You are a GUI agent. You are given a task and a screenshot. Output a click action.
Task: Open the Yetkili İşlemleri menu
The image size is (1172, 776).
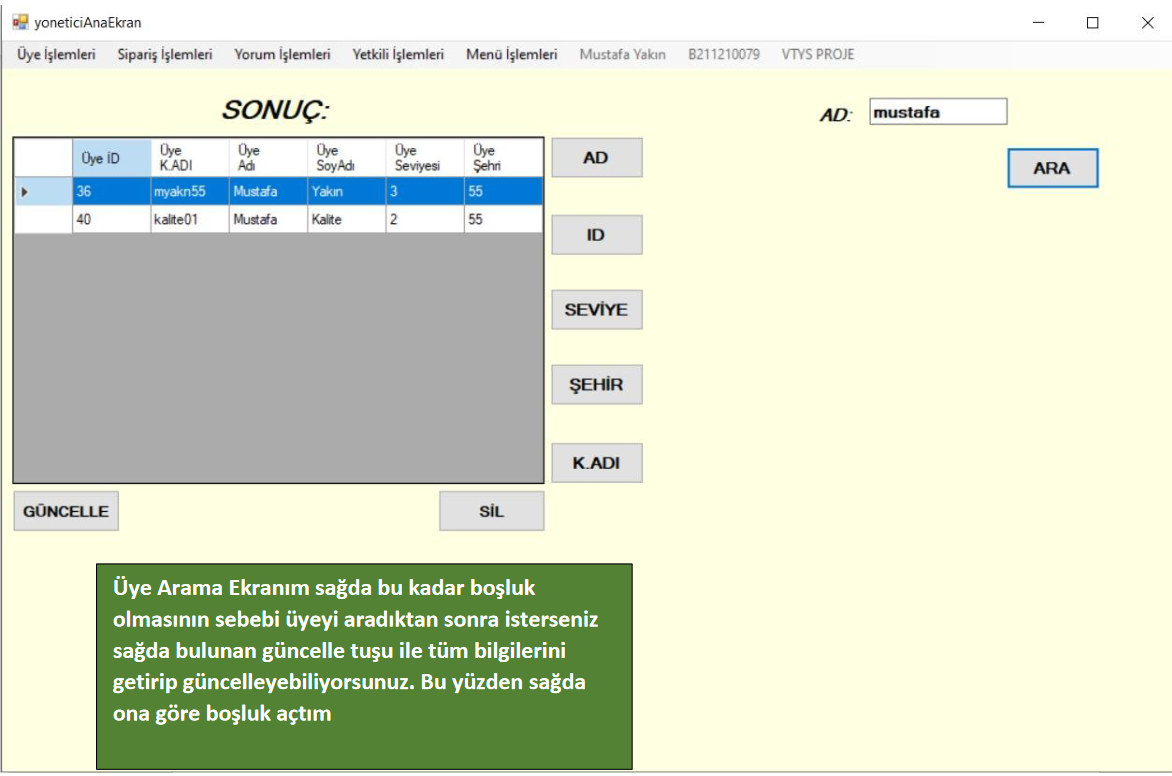398,55
